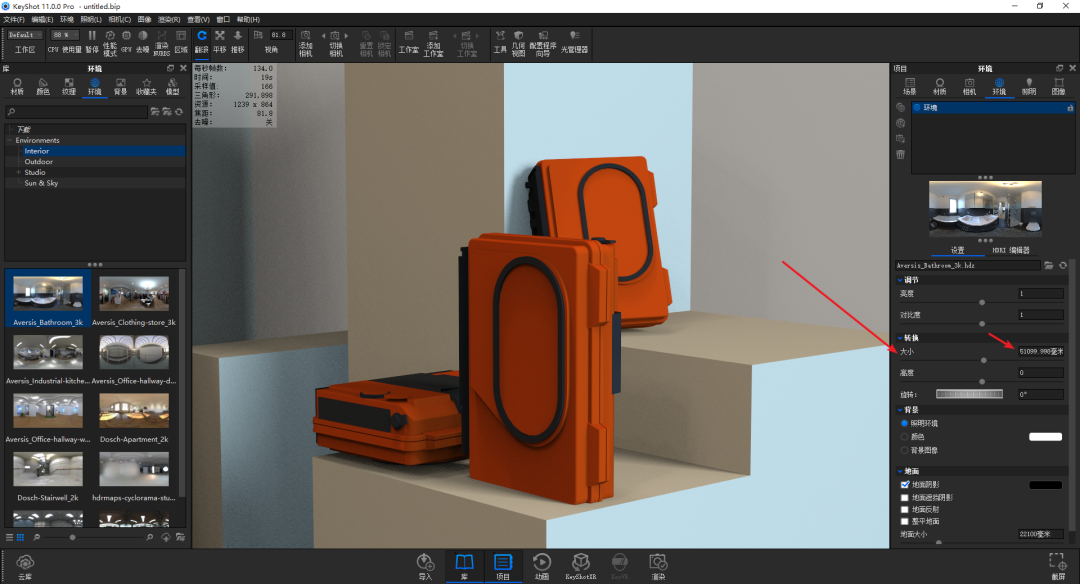
Task: Click the 暂停 (pause) render icon
Action: tap(92, 40)
